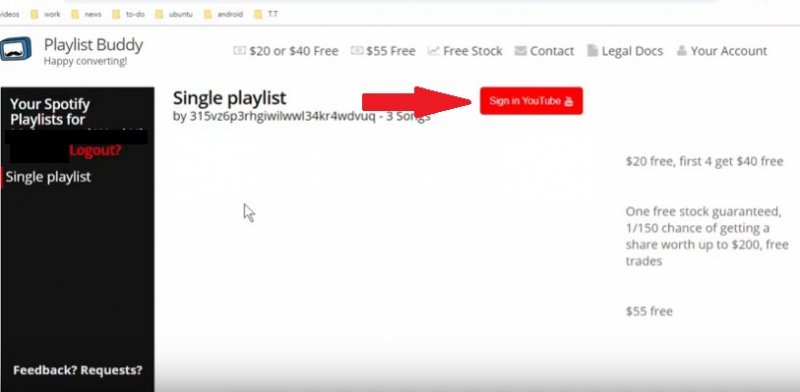Click the 'Single playlist' main heading
800x392 pixels.
(230, 97)
